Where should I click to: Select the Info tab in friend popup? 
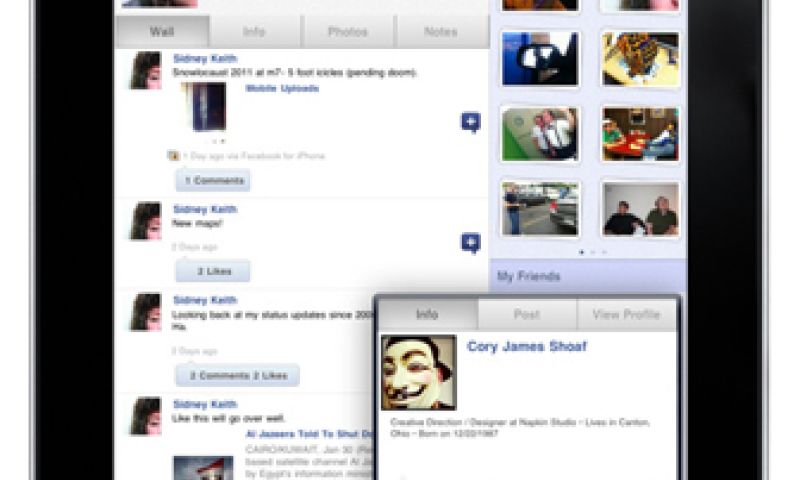pos(427,314)
